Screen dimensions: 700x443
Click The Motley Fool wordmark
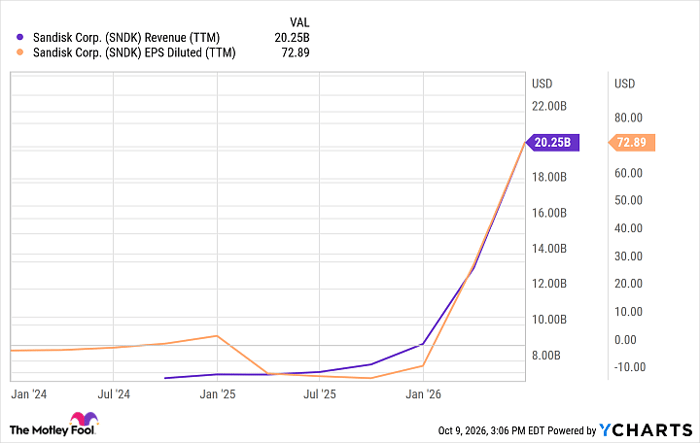pos(52,430)
